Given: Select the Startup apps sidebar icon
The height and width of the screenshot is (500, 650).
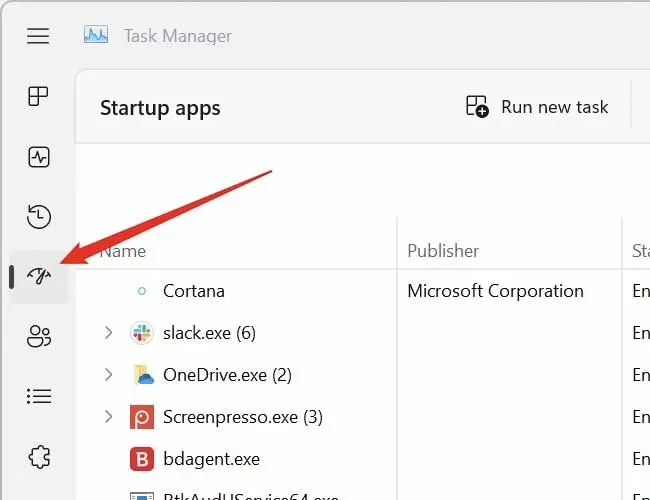Looking at the screenshot, I should pyautogui.click(x=38, y=277).
